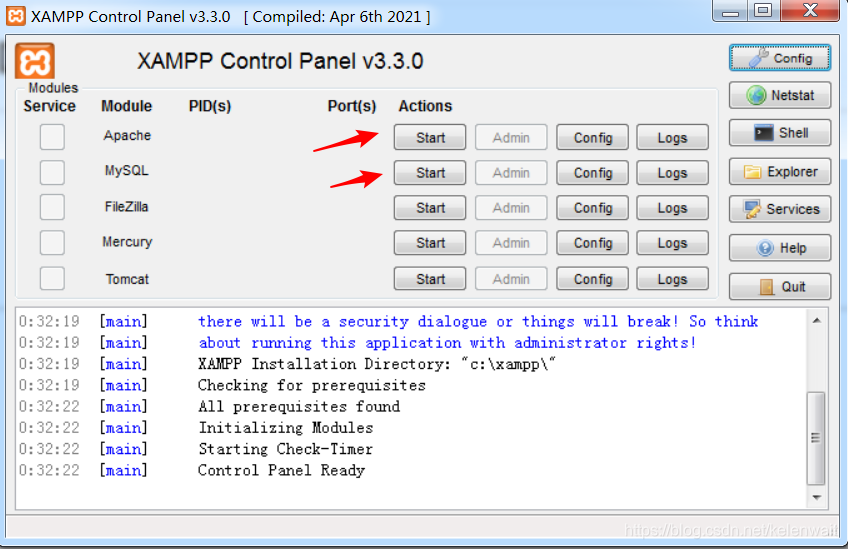Toggle the MySQL service checkbox
This screenshot has height=549, width=848.
click(52, 173)
